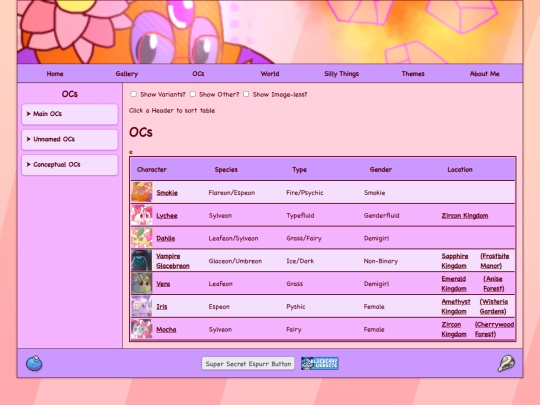Open the About Me page
The height and width of the screenshot is (405, 540).
tap(485, 74)
